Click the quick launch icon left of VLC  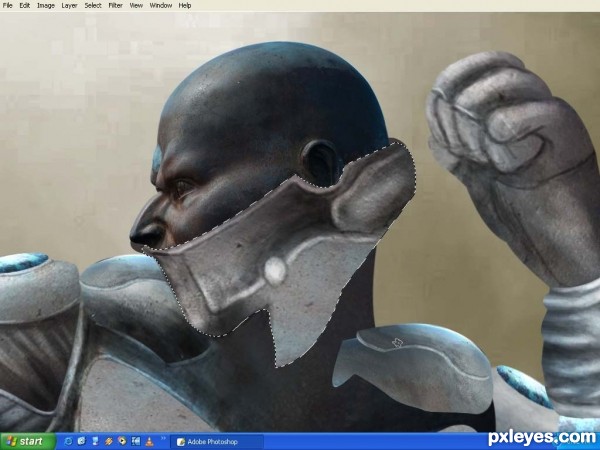click(x=136, y=441)
